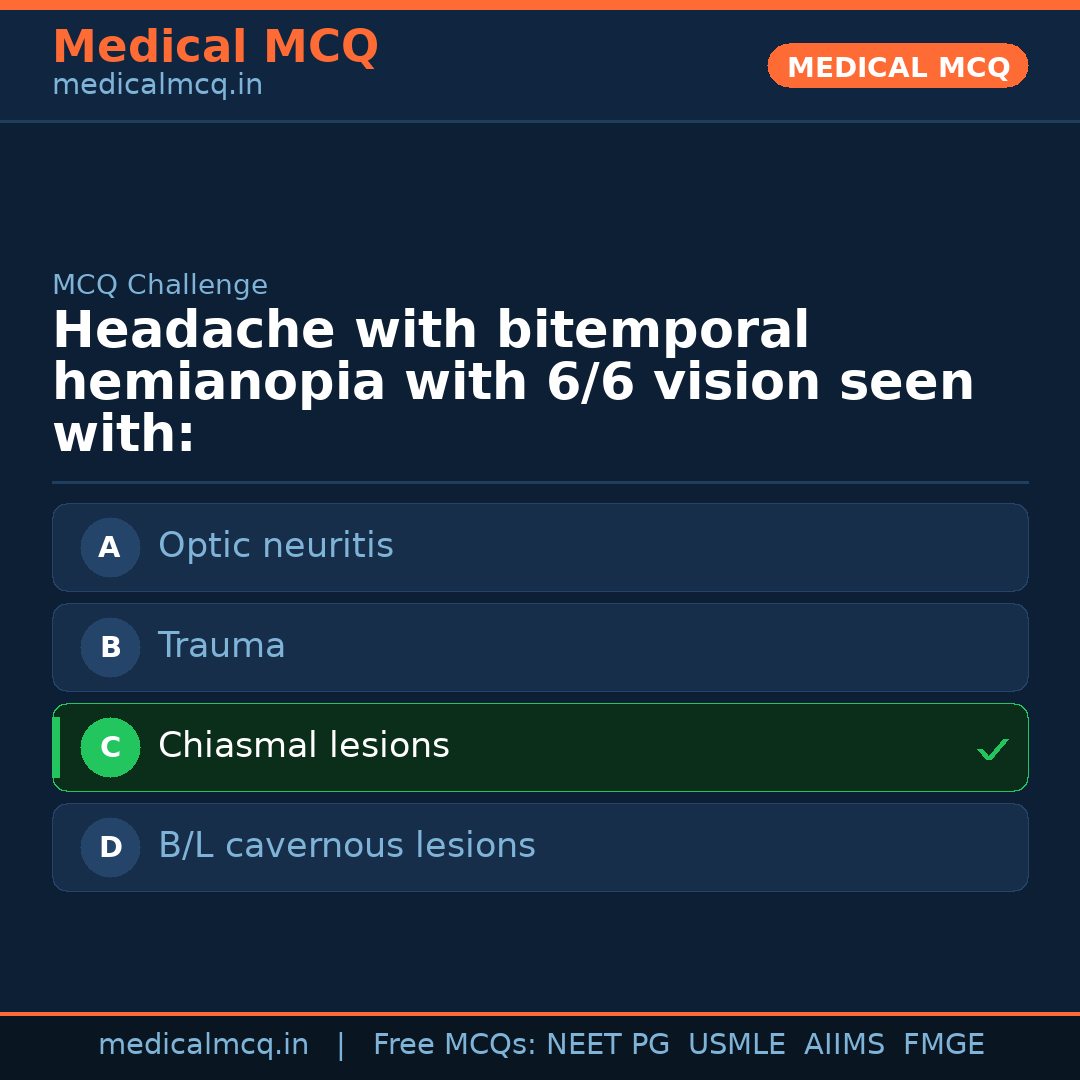The height and width of the screenshot is (1080, 1080).
Task: Select the "B/L cavernous lesions" answer text
Action: tap(347, 846)
